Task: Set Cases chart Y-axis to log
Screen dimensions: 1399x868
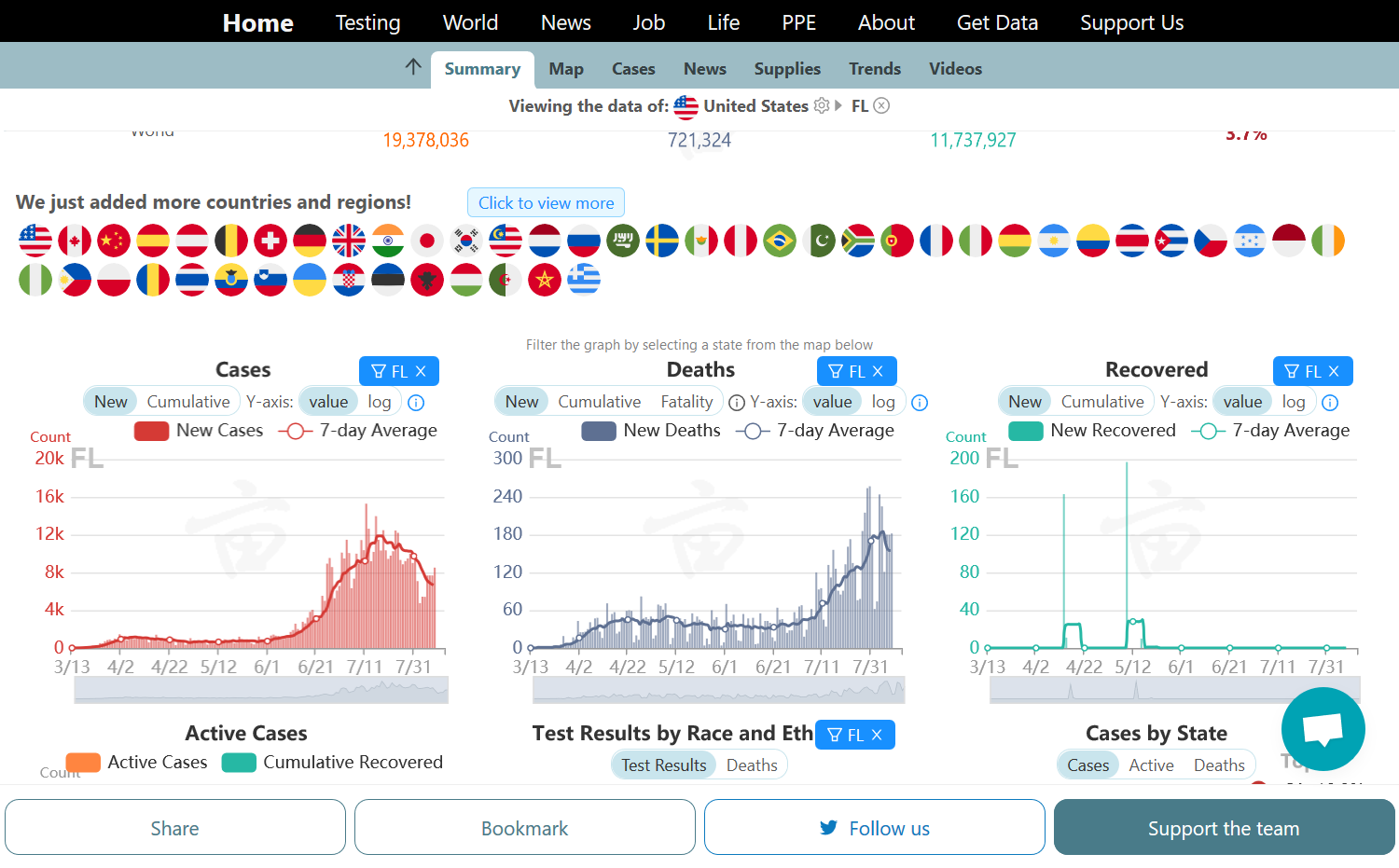Action: pyautogui.click(x=380, y=402)
